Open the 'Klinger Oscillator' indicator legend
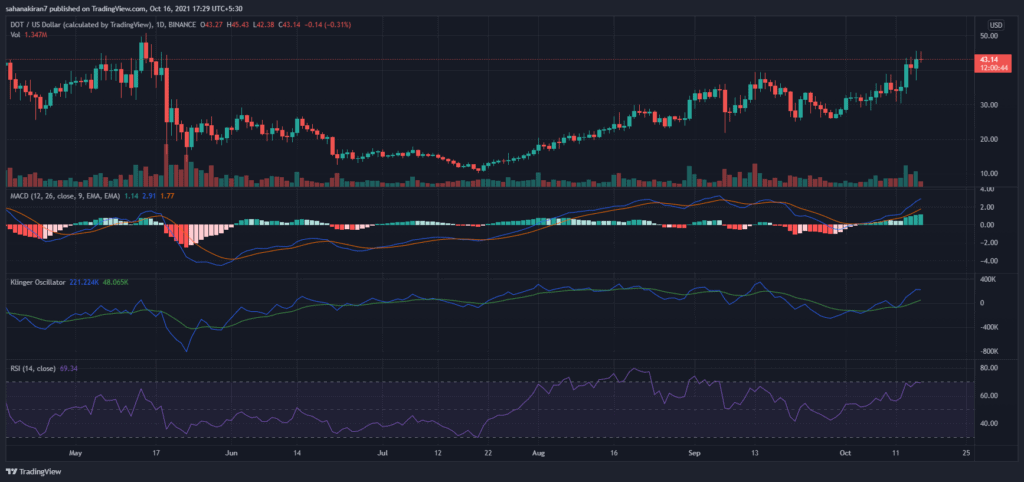1024x482 pixels. [37, 281]
